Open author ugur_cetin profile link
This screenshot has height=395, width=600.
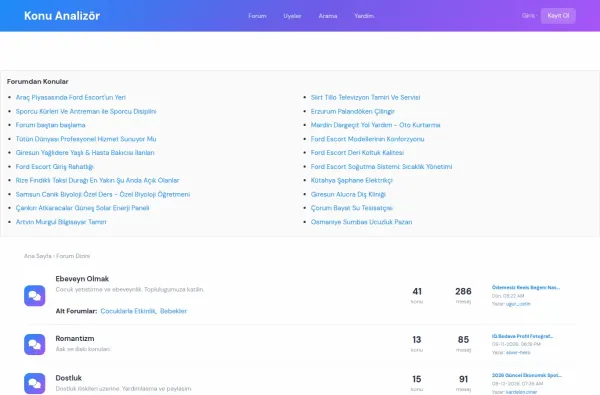point(518,304)
